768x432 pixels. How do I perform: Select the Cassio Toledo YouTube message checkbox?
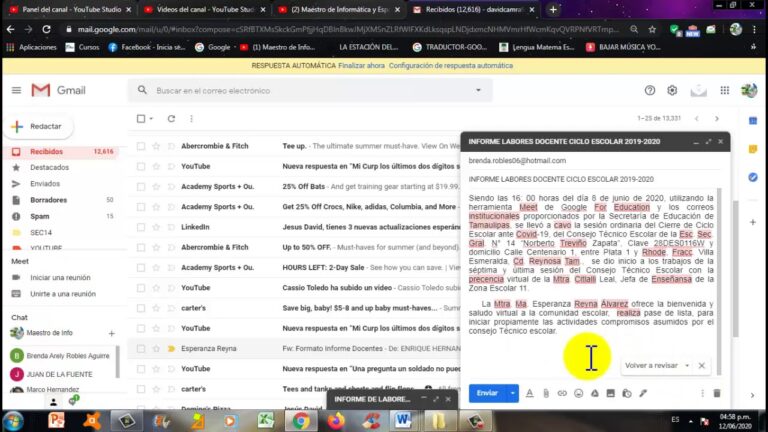141,288
